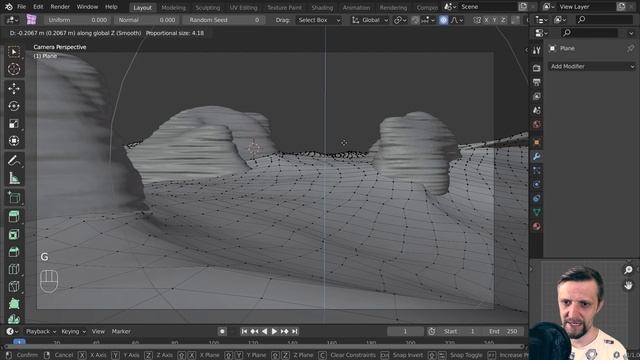Click the zoom magnifier gizmo in lower-right editor
The height and width of the screenshot is (360, 640).
click(628, 270)
